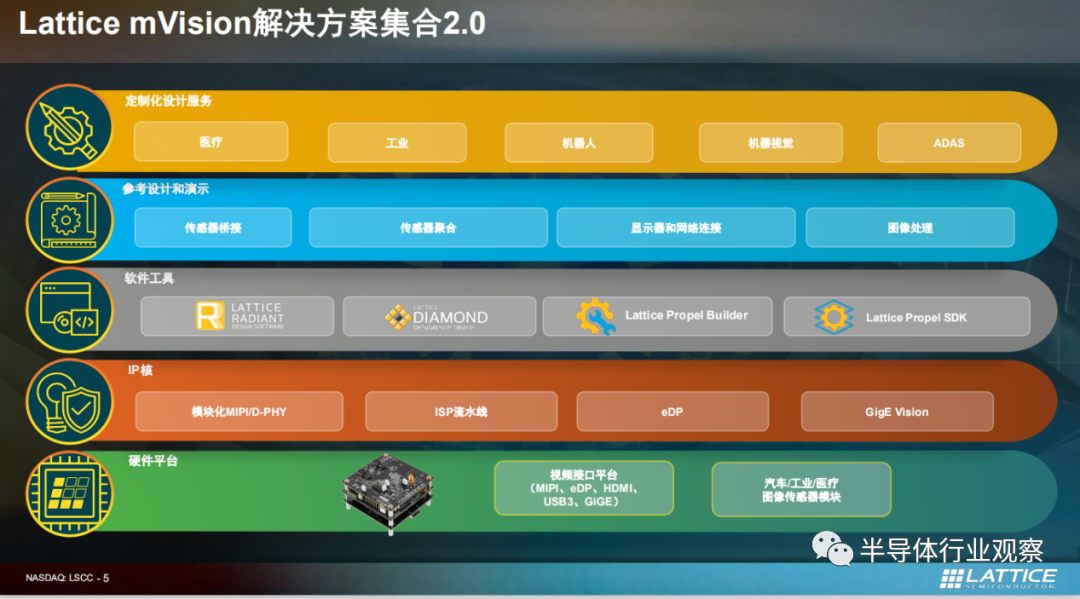This screenshot has height=599, width=1080.
Task: Open the 传感器聚合 box
Action: coord(428,227)
